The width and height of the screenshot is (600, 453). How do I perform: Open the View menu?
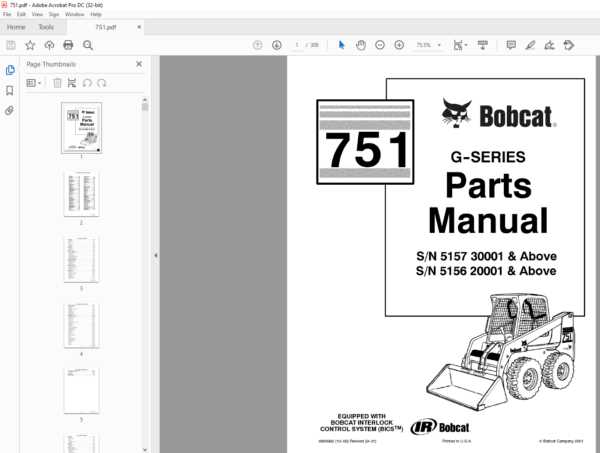coord(37,14)
